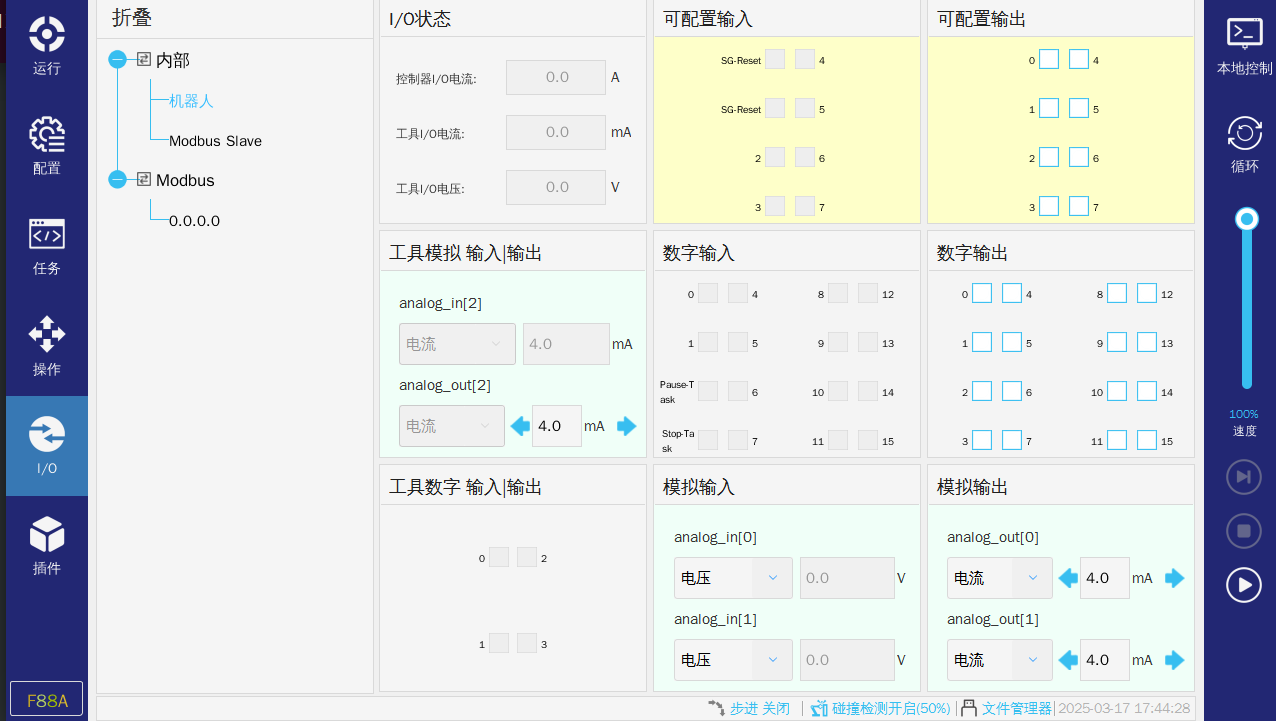Open the 任务 task code icon
The width and height of the screenshot is (1276, 721).
coord(46,235)
